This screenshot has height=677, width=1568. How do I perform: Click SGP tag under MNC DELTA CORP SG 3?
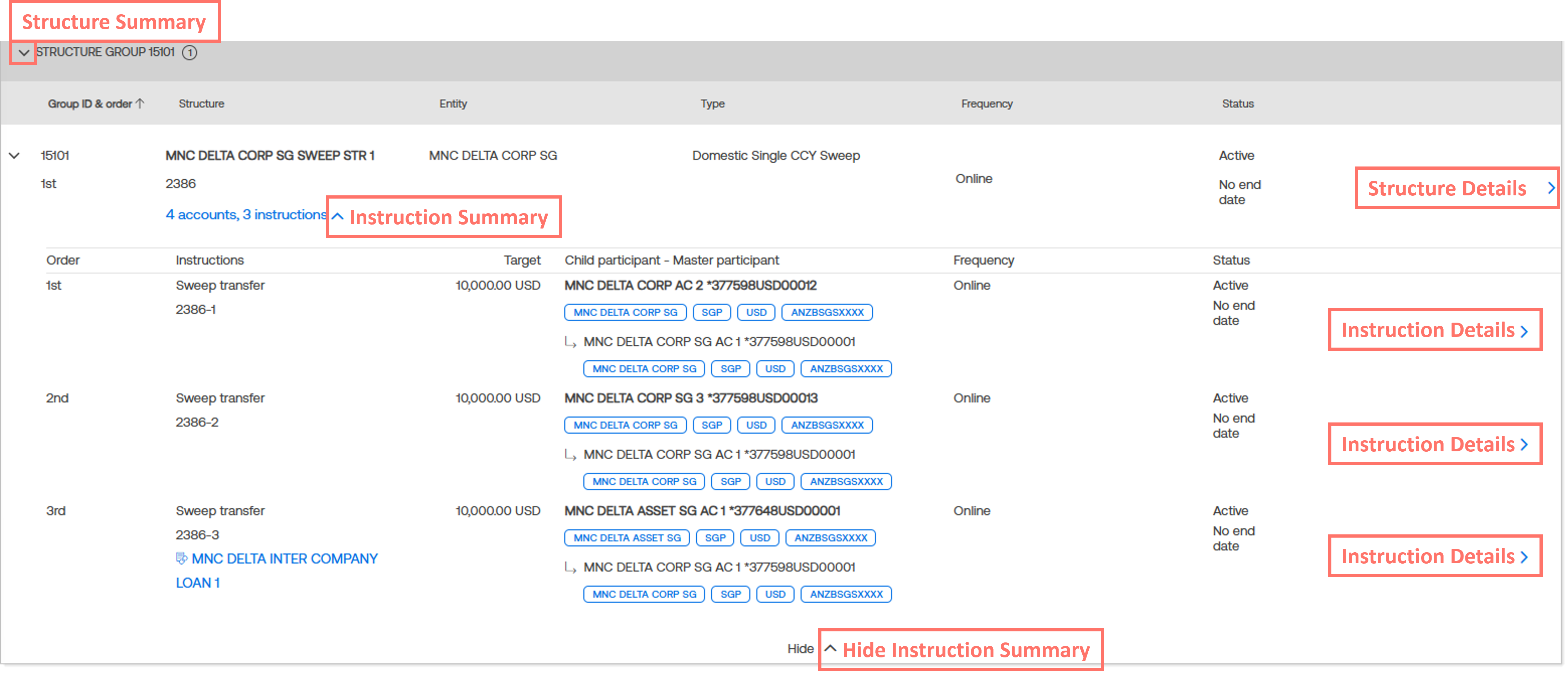pos(712,426)
